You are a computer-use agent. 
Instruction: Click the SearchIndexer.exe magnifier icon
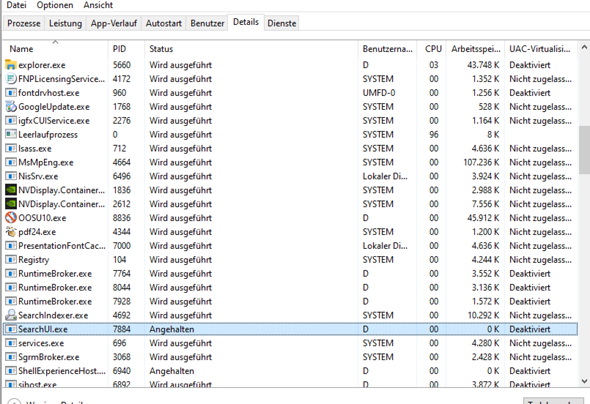pyautogui.click(x=11, y=315)
